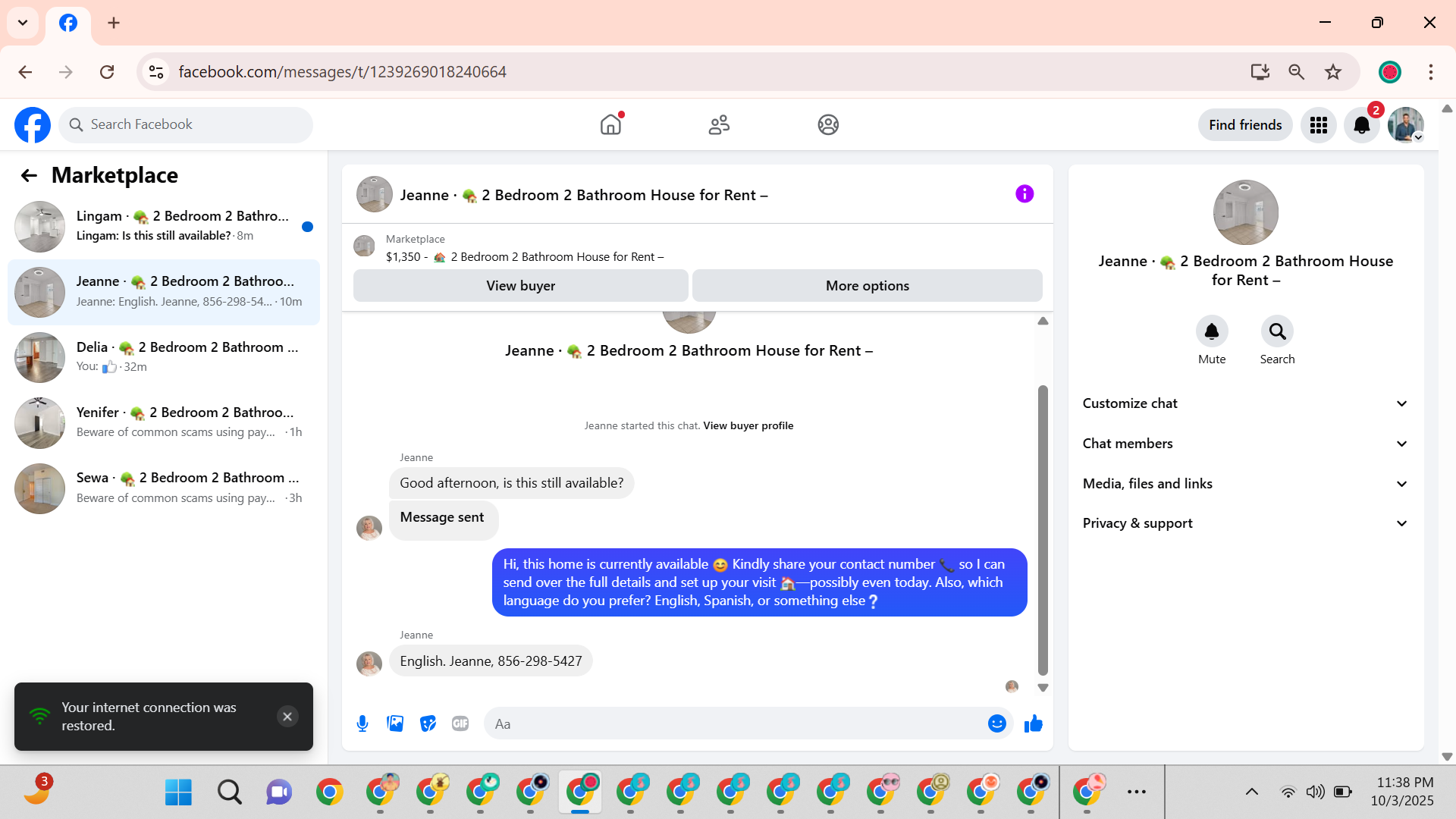Select the Jeanne conversation in the list
Image resolution: width=1456 pixels, height=819 pixels.
pyautogui.click(x=164, y=292)
